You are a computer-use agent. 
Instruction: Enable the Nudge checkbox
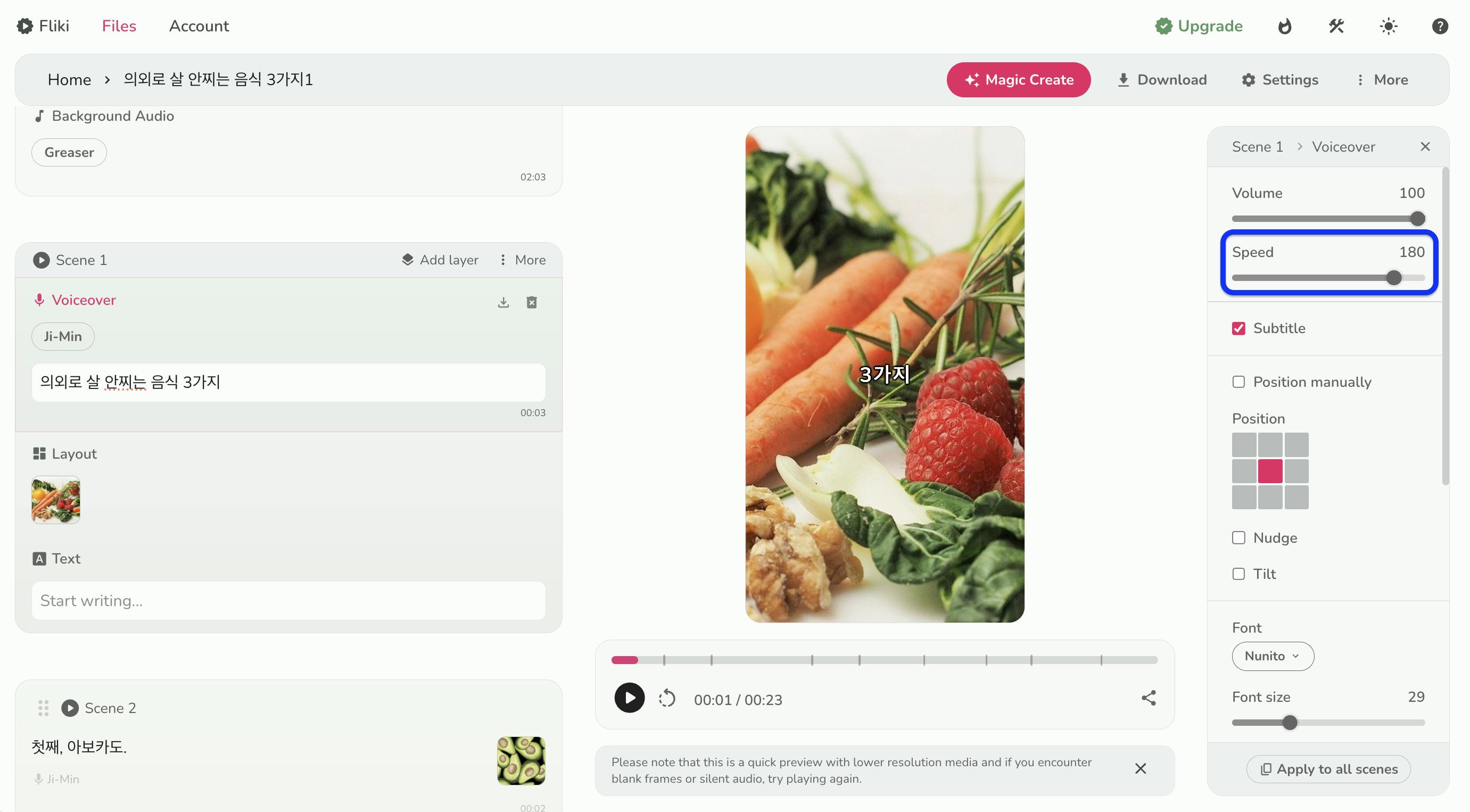point(1238,537)
